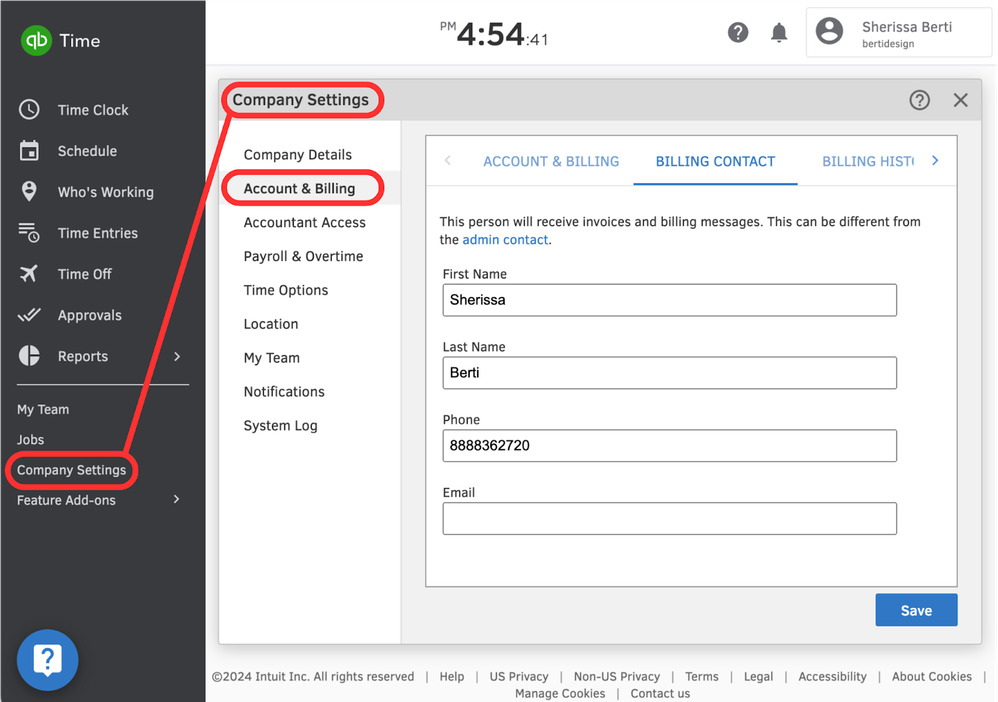Open System Log settings
This screenshot has height=702, width=998.
(280, 425)
